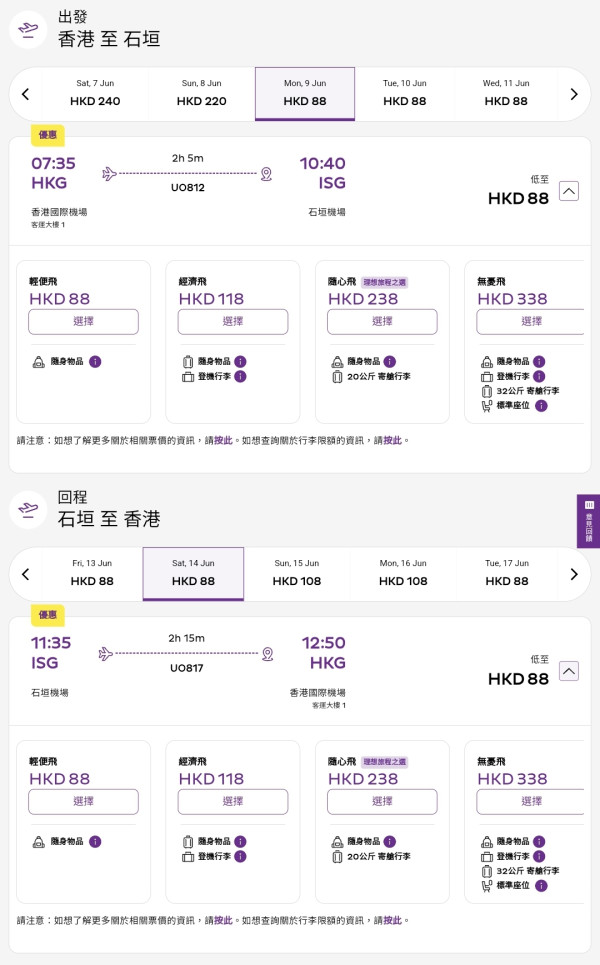Screen dimensions: 600x965
Task: Select Mon, 16 Jun HKD 108 date
Action: point(403,574)
